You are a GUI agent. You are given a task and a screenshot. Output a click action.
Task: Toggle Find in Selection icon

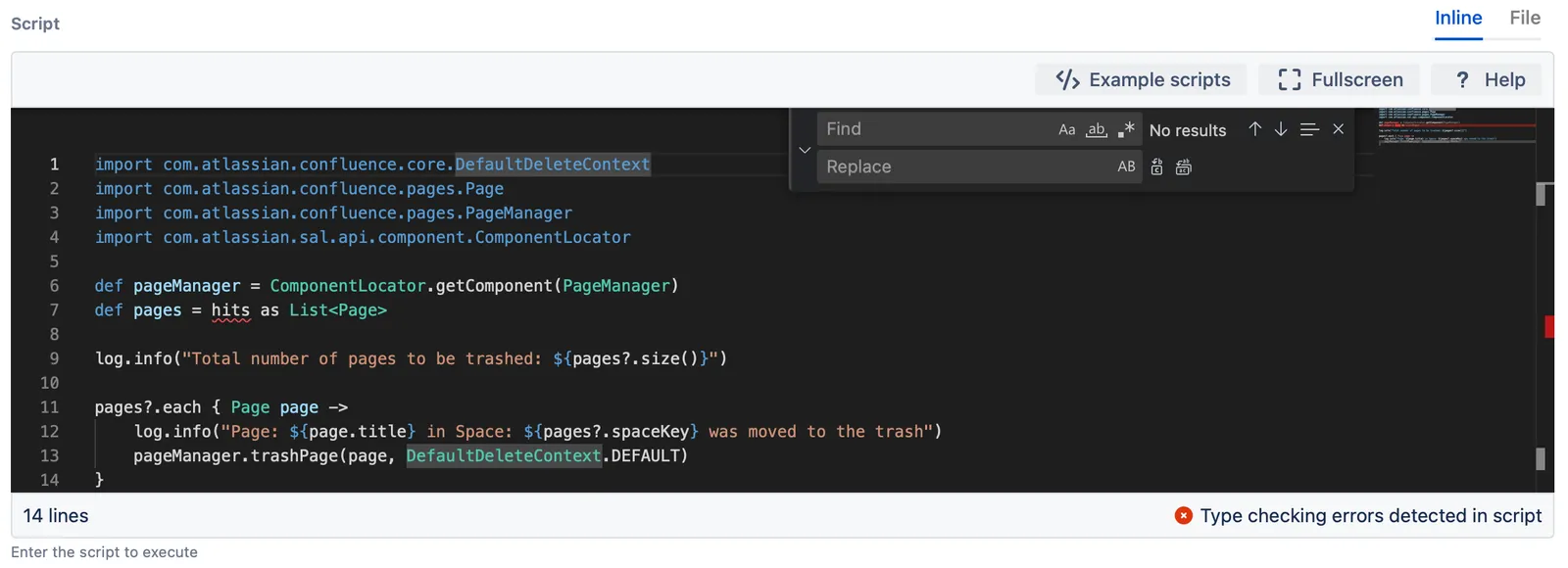[x=1309, y=129]
